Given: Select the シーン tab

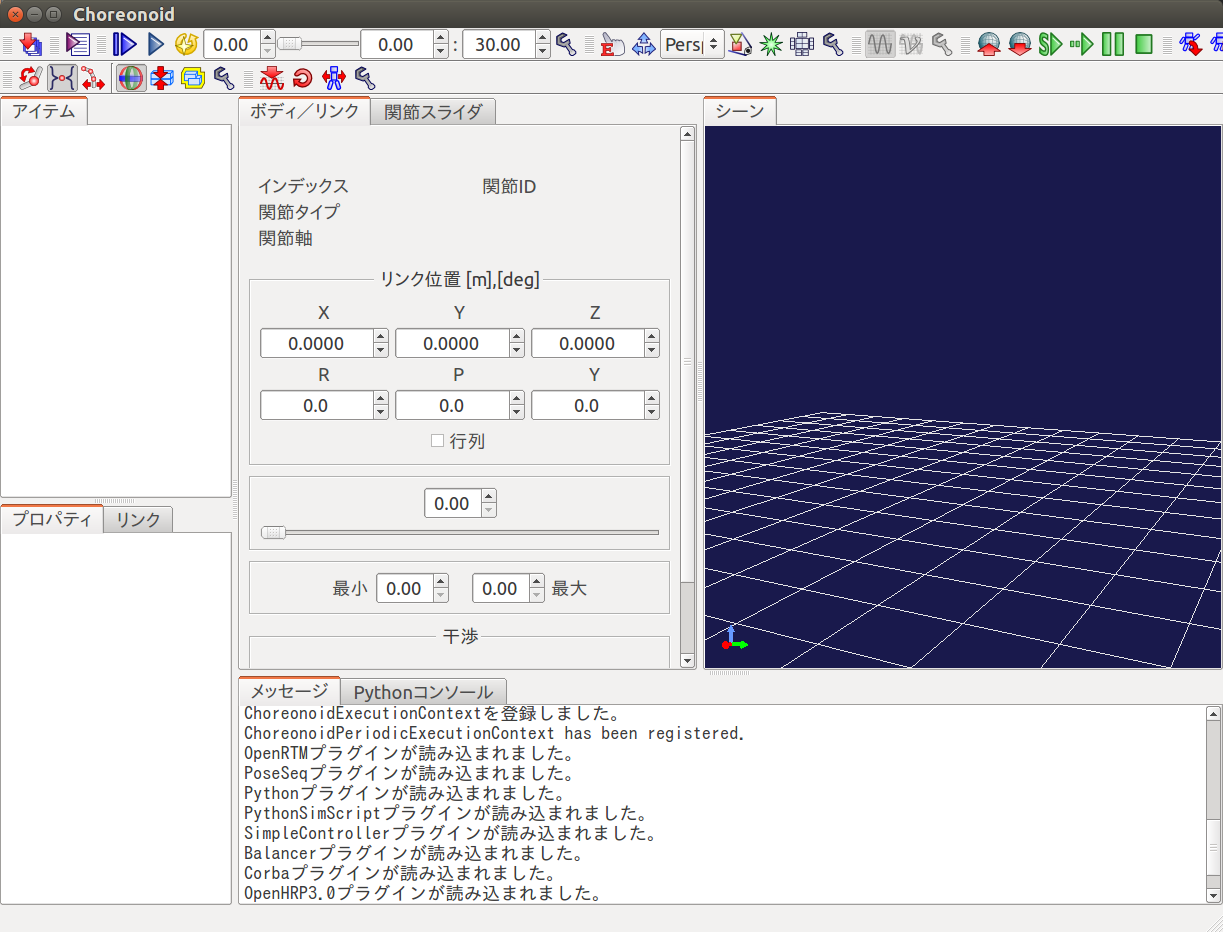Looking at the screenshot, I should click(x=740, y=111).
